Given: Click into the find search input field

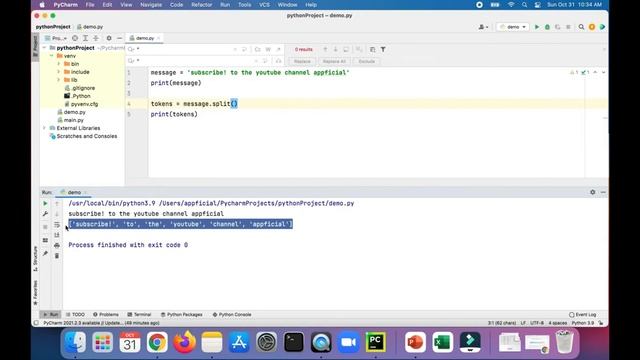Looking at the screenshot, I should [186, 49].
